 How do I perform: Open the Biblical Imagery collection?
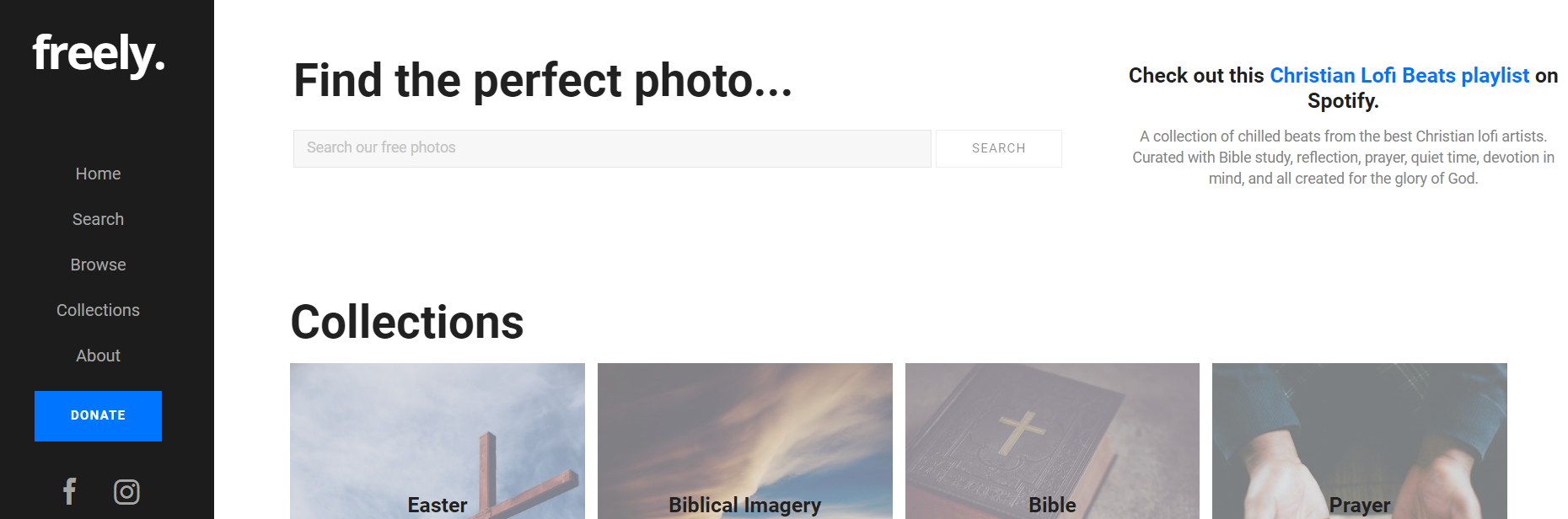click(x=745, y=441)
